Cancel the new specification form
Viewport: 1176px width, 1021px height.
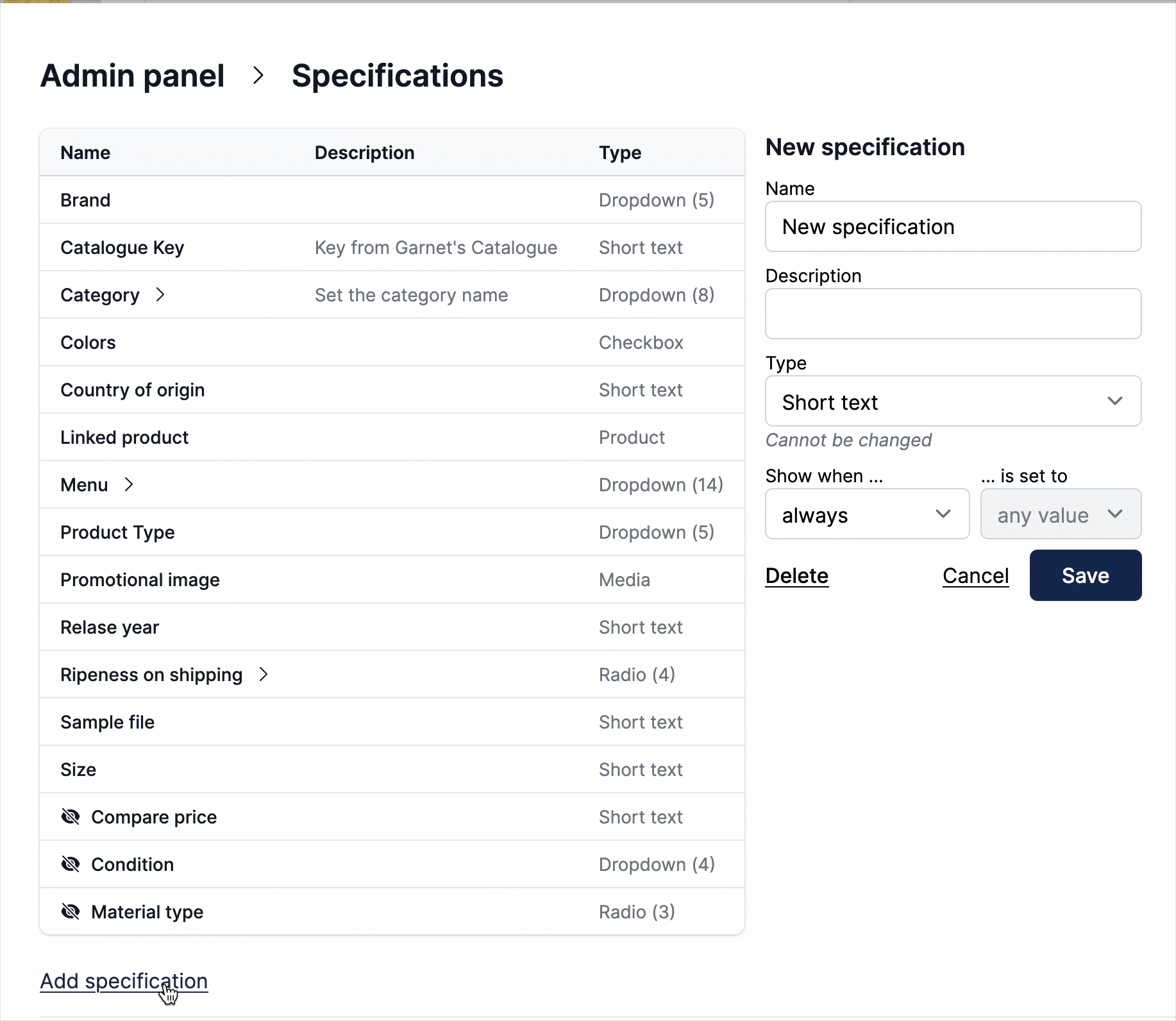click(975, 575)
